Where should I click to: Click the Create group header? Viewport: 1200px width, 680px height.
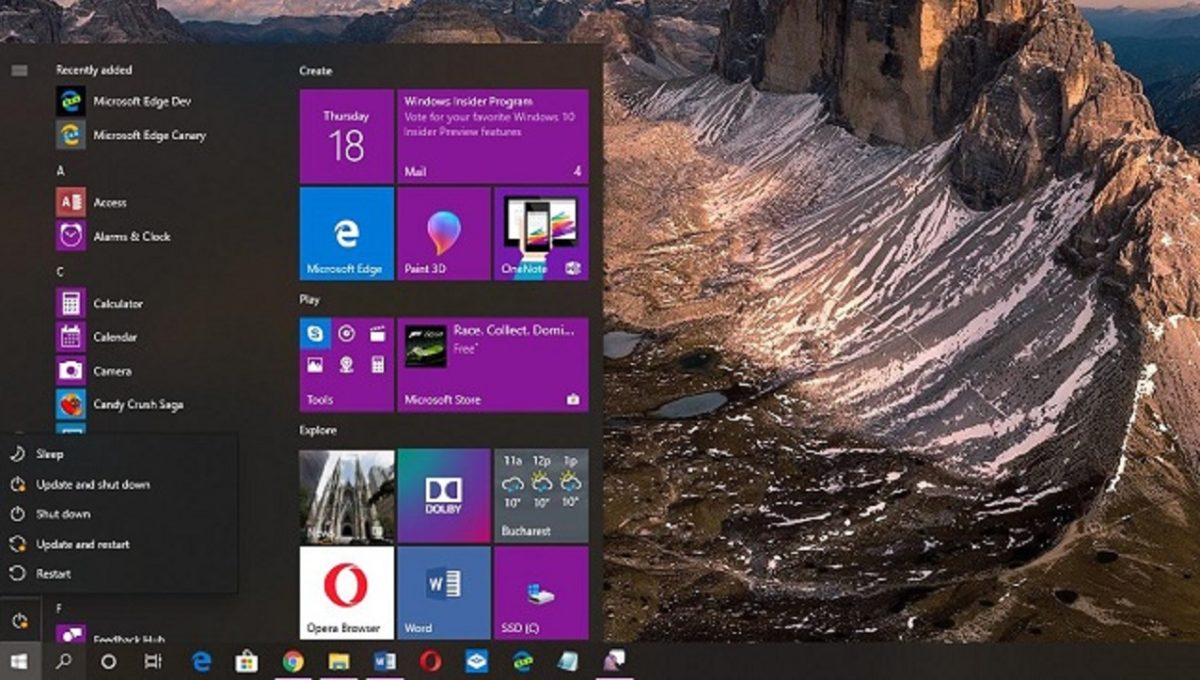[x=315, y=71]
